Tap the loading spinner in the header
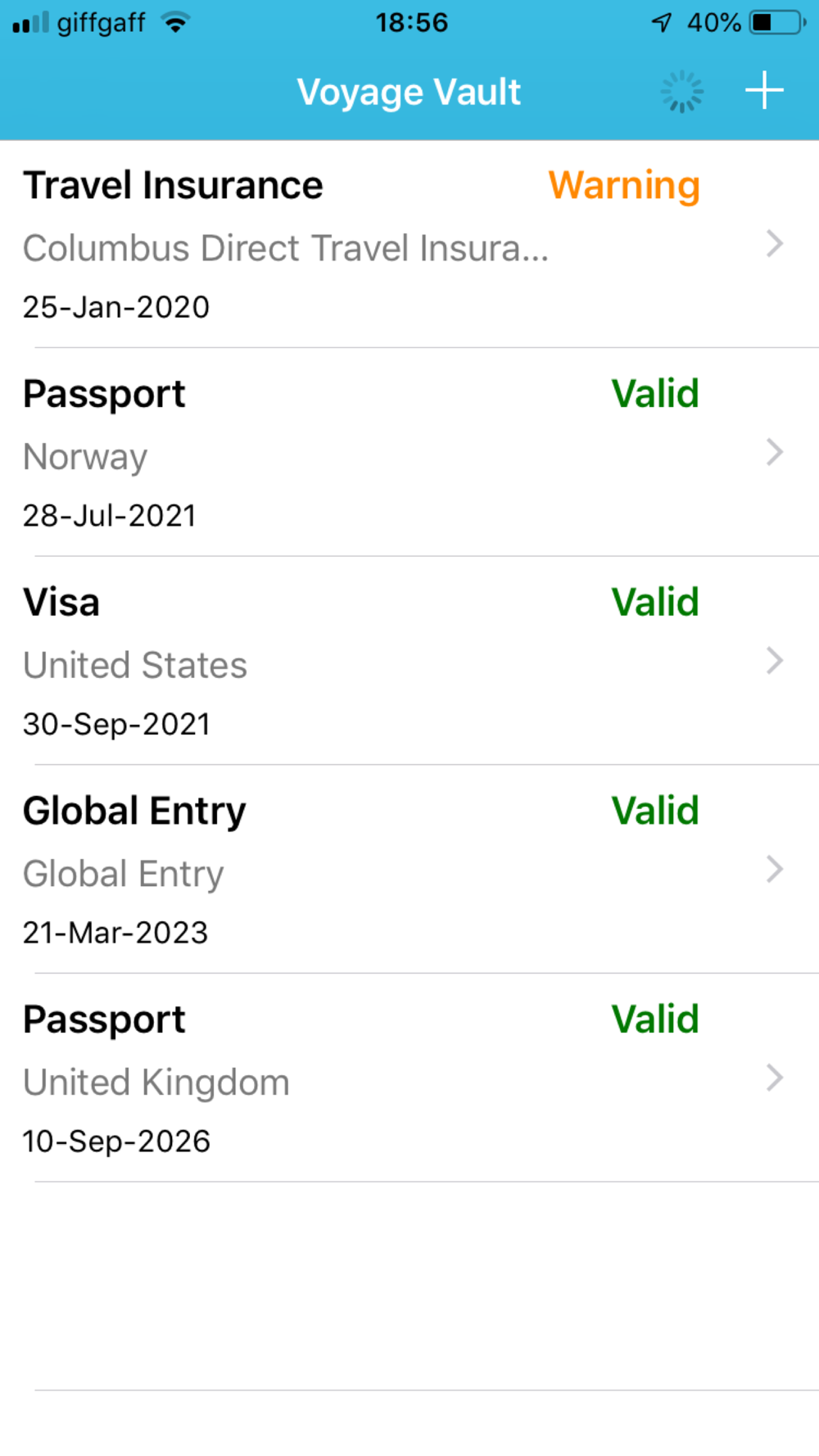The width and height of the screenshot is (819, 1456). [x=681, y=91]
